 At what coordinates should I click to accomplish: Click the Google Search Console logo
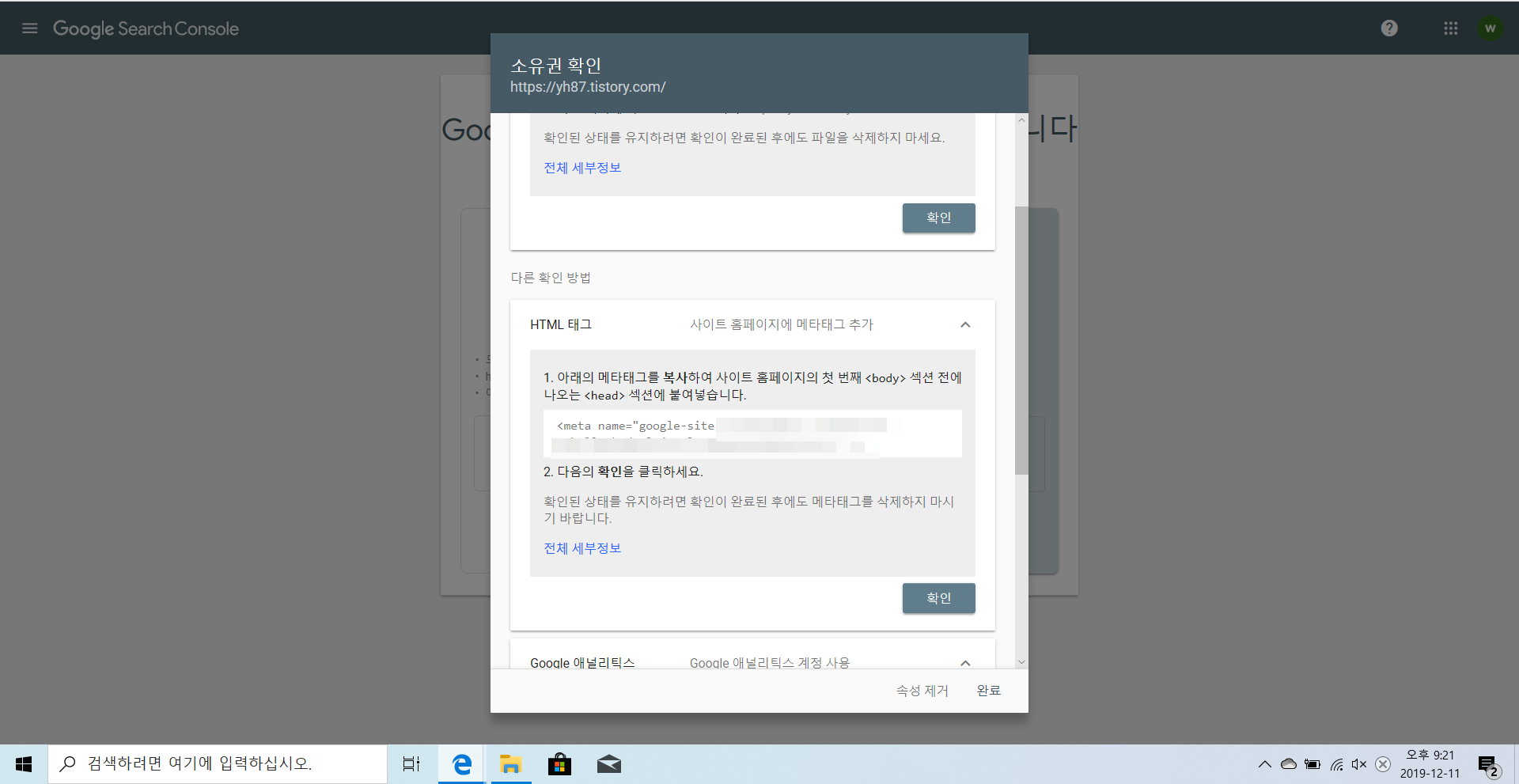coord(146,28)
